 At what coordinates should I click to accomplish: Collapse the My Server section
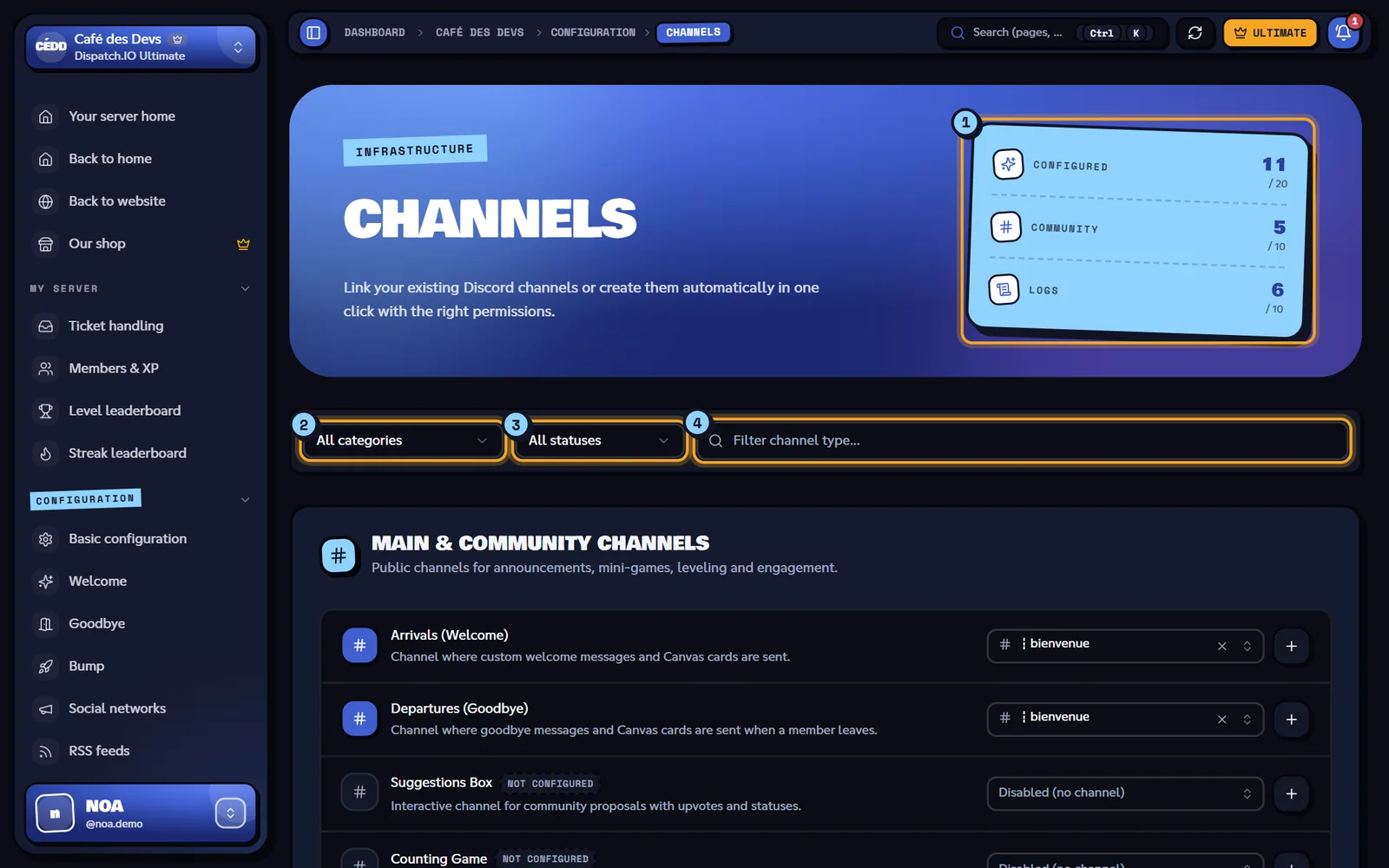click(245, 289)
